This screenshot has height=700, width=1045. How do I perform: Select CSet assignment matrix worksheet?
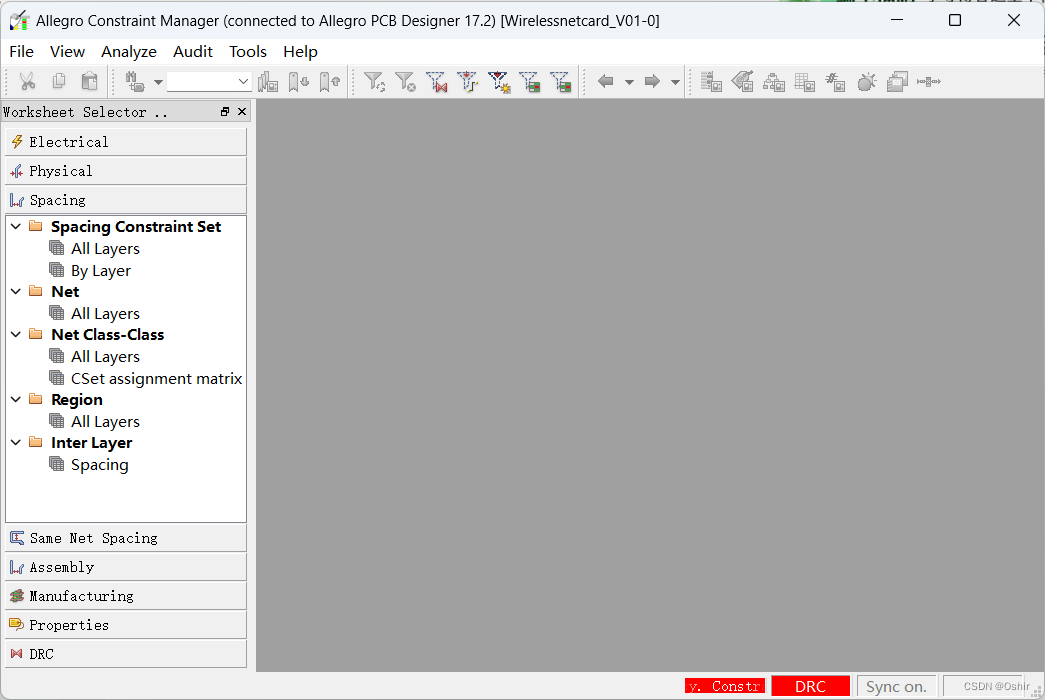pyautogui.click(x=156, y=379)
